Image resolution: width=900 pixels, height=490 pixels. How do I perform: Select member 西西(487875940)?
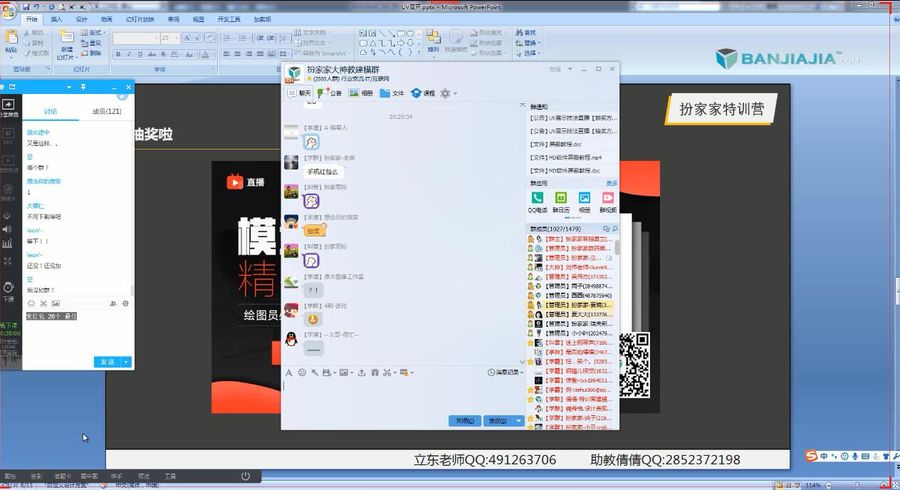click(x=571, y=295)
